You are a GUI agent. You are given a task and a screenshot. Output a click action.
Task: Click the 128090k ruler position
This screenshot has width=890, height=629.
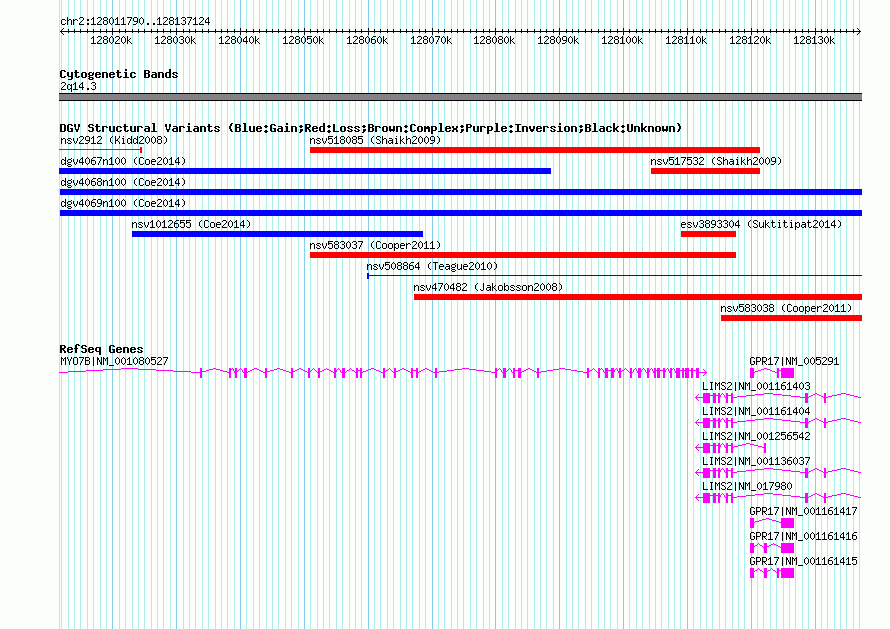(x=559, y=40)
